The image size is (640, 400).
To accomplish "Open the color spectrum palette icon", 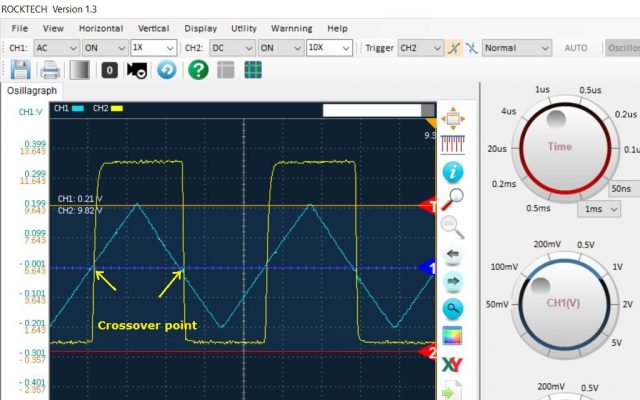I will [453, 336].
